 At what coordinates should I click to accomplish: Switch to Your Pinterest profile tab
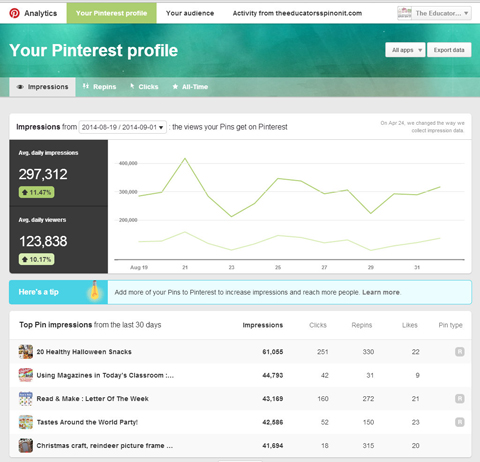coord(111,13)
